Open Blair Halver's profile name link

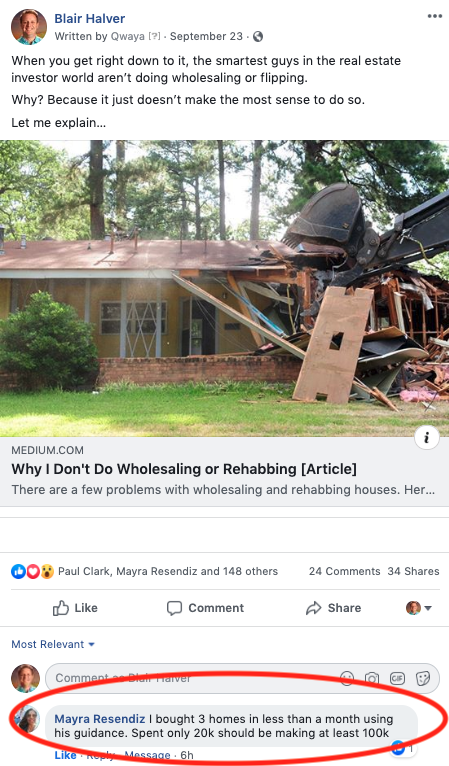[x=89, y=19]
